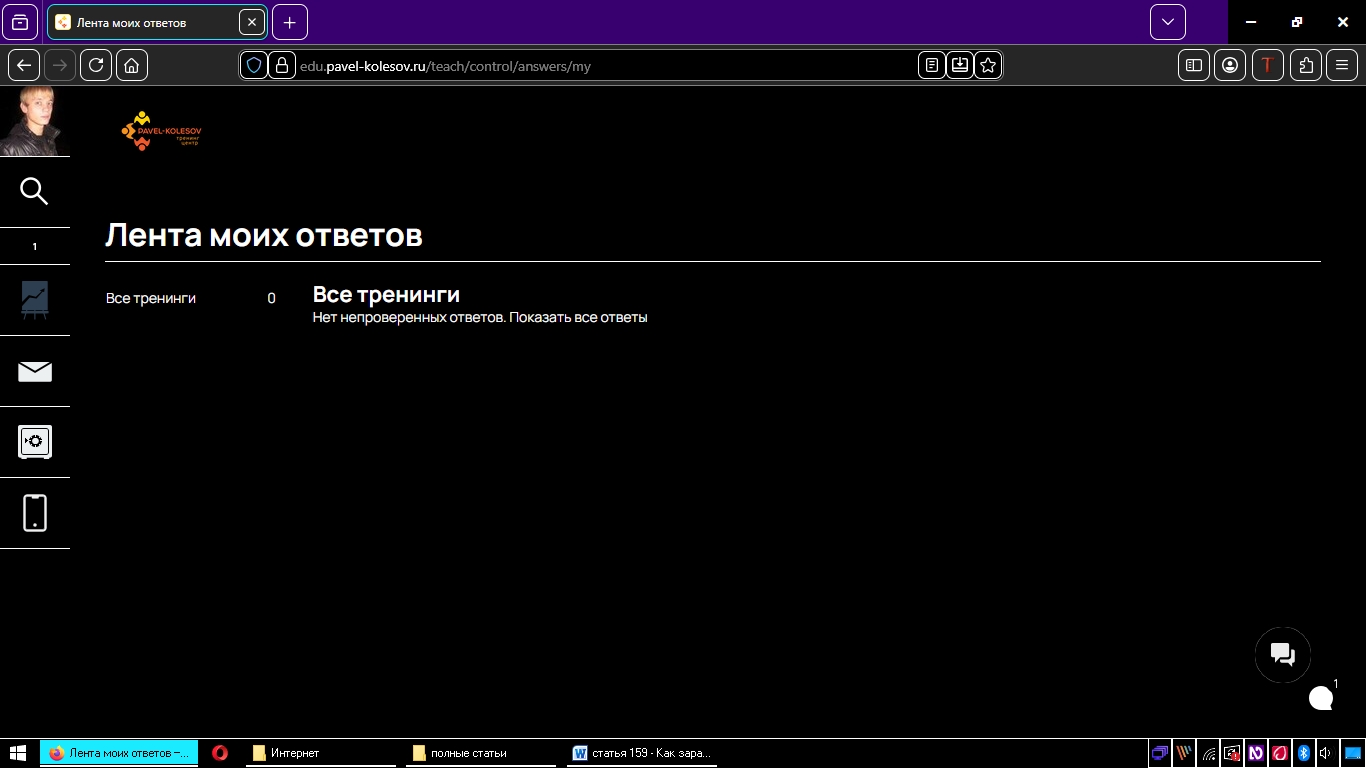Image resolution: width=1366 pixels, height=768 pixels.
Task: Open the chat widget bubble button
Action: tap(1282, 655)
